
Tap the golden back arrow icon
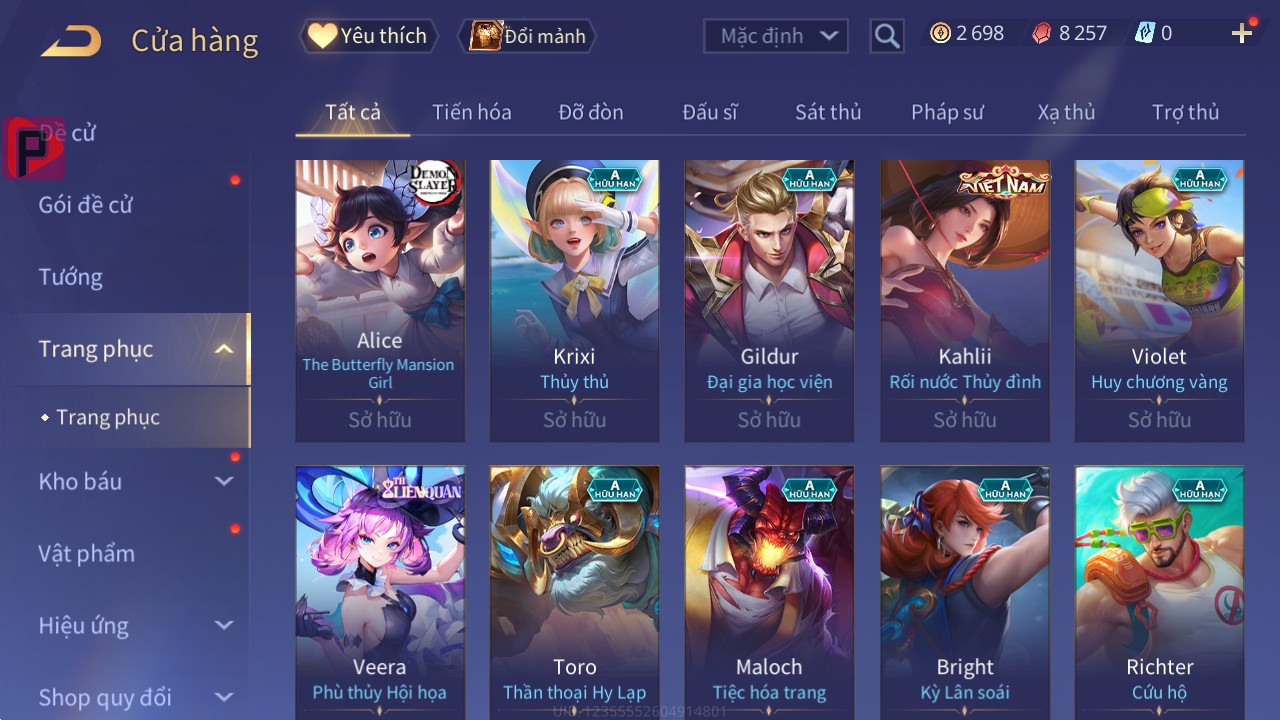(x=71, y=41)
